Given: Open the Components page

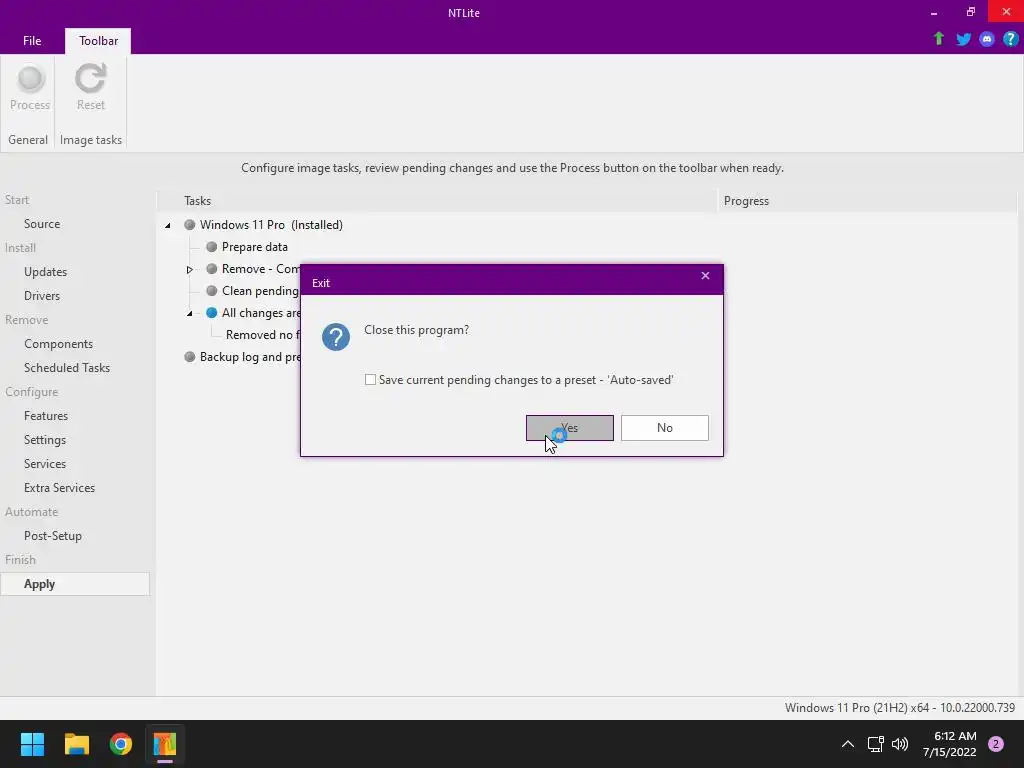Looking at the screenshot, I should pyautogui.click(x=58, y=344).
